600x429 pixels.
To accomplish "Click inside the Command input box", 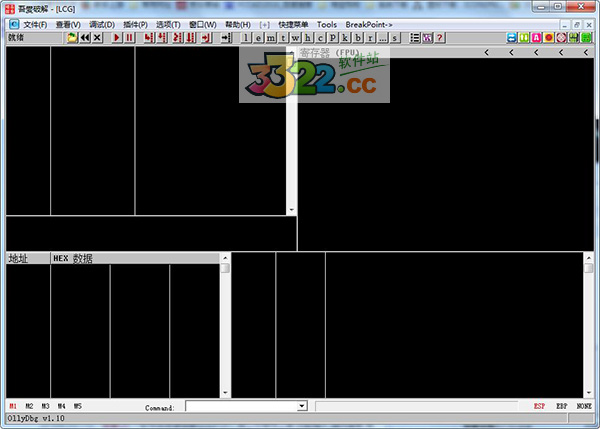I will click(241, 406).
